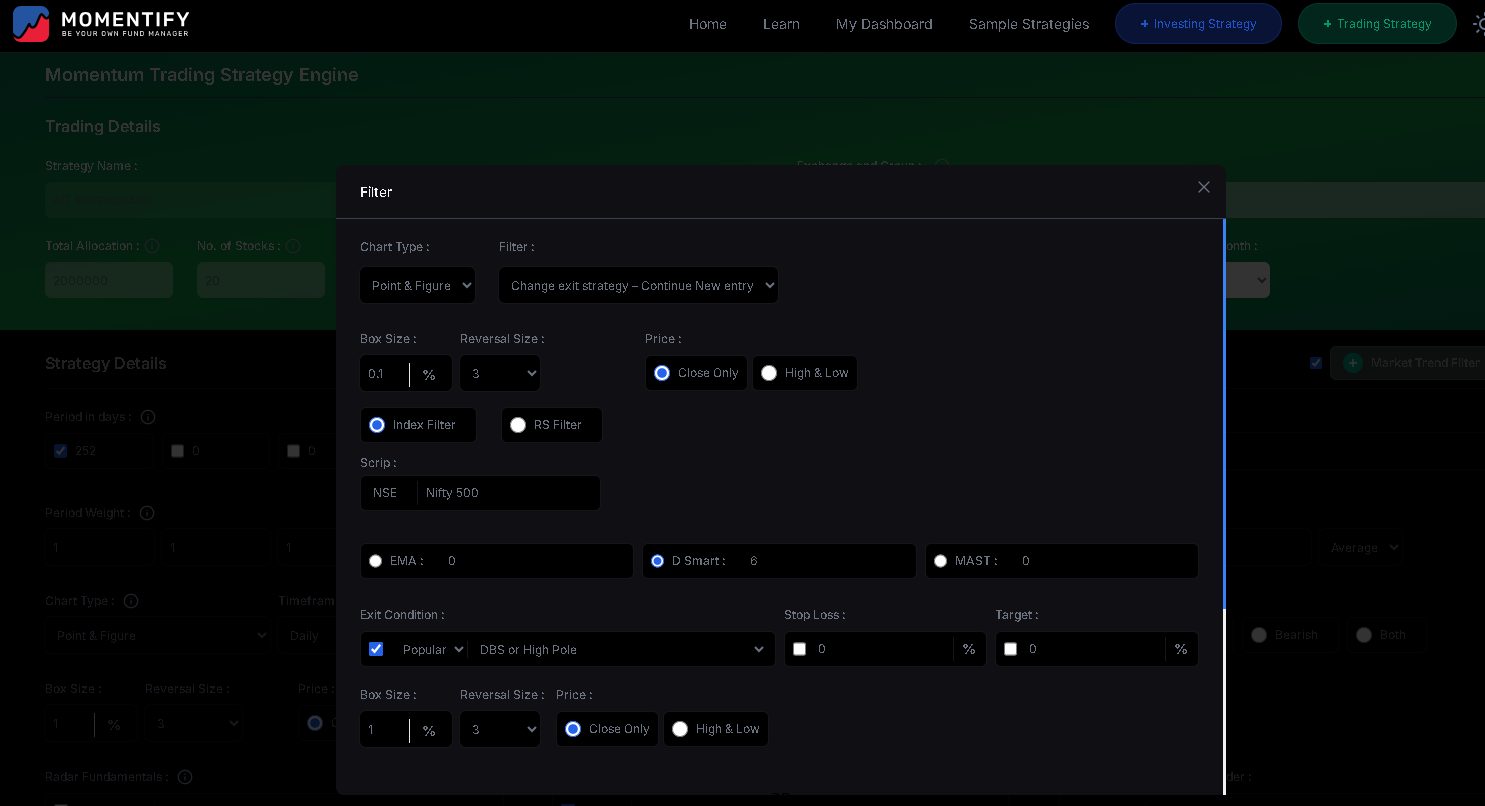1485x806 pixels.
Task: Select lower Close Only radio under Exit Condition
Action: coord(573,729)
